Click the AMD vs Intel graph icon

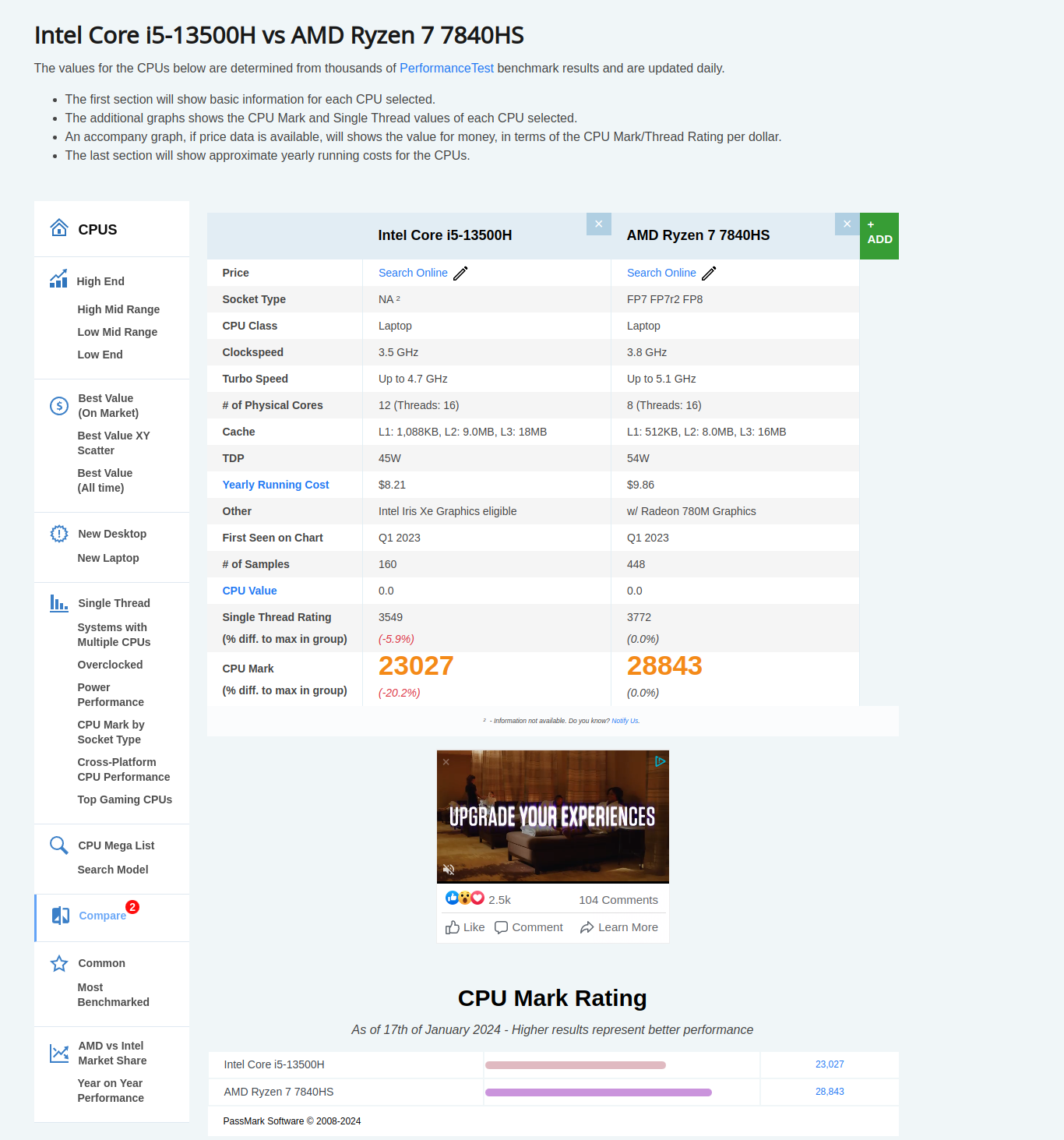(59, 1054)
